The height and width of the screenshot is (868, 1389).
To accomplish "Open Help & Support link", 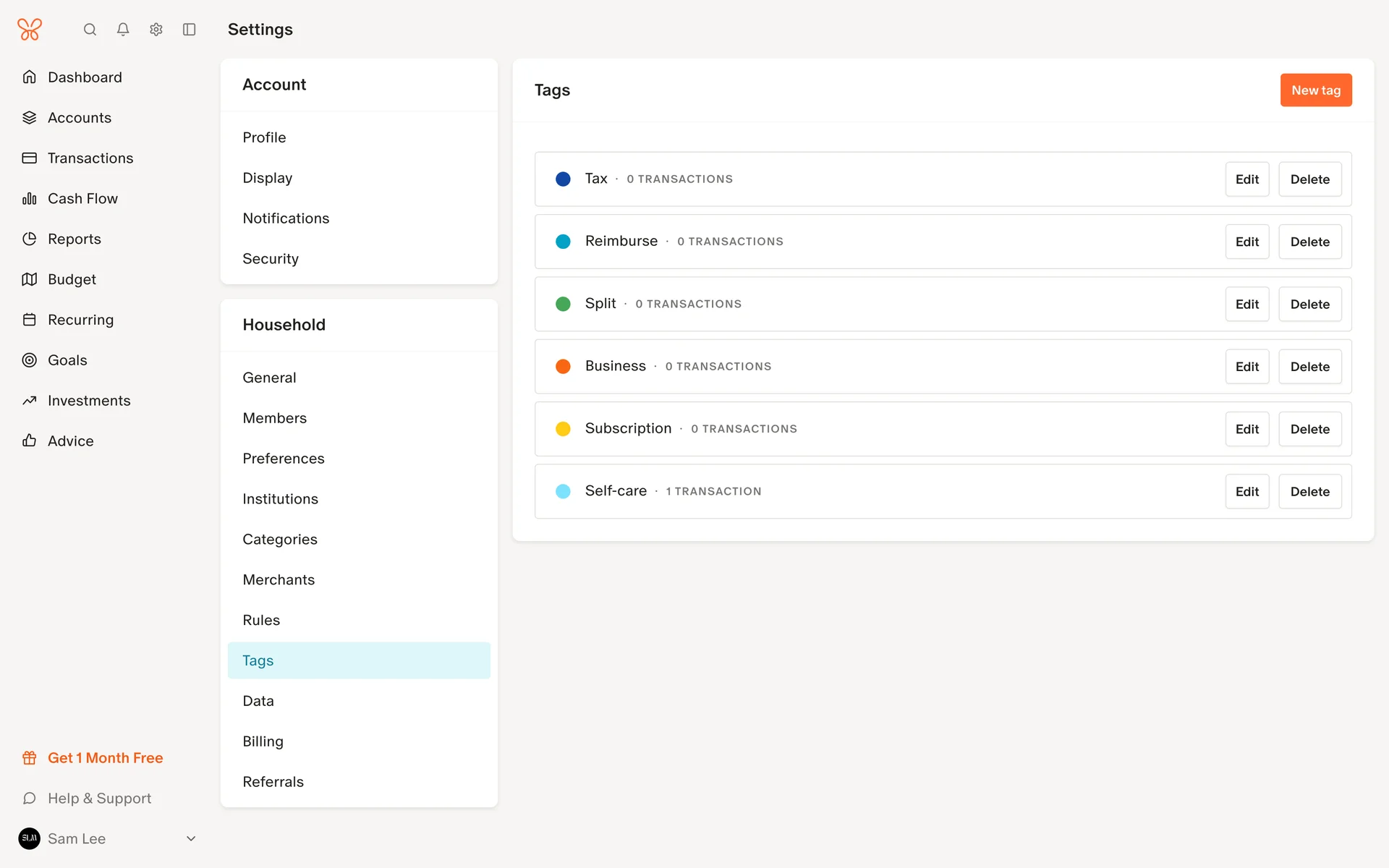I will [x=99, y=799].
